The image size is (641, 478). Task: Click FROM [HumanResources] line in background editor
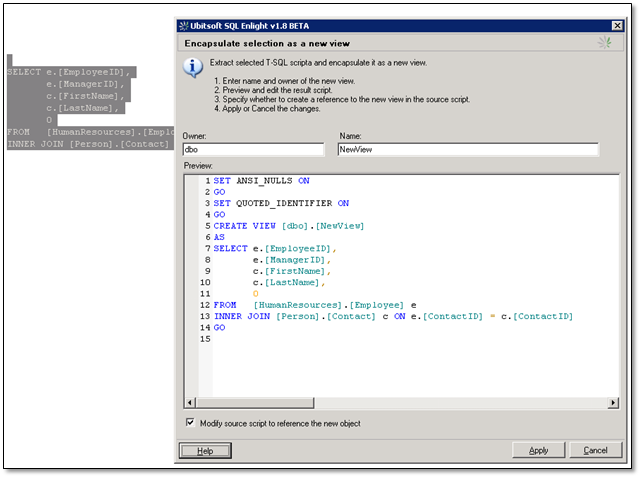click(x=90, y=132)
